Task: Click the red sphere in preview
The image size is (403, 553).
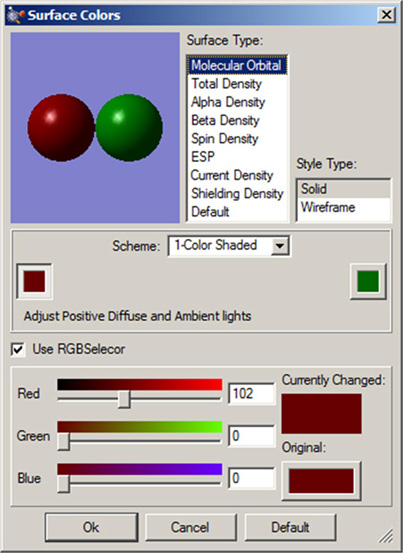Action: tap(61, 128)
